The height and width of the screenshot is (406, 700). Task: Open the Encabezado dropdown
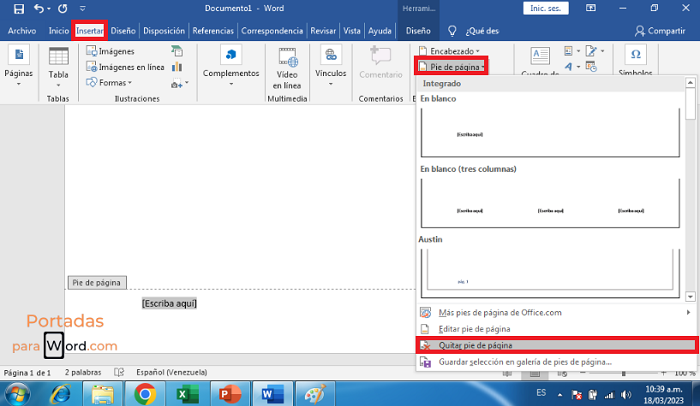pos(449,51)
